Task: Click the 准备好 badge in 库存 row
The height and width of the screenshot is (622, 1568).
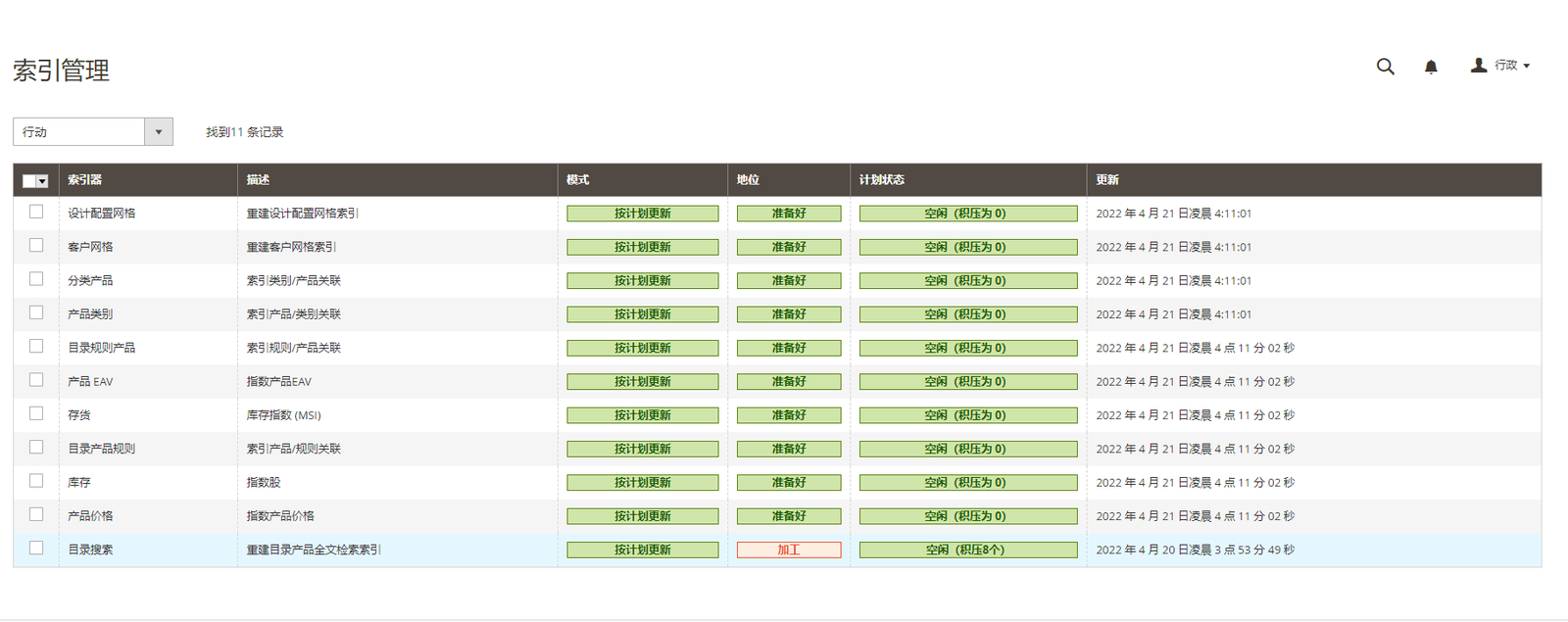Action: 788,483
